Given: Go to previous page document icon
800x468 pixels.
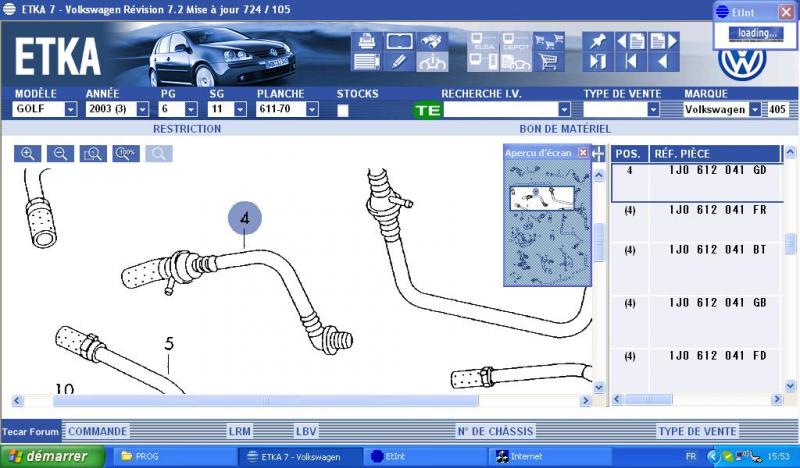Looking at the screenshot, I should [631, 41].
